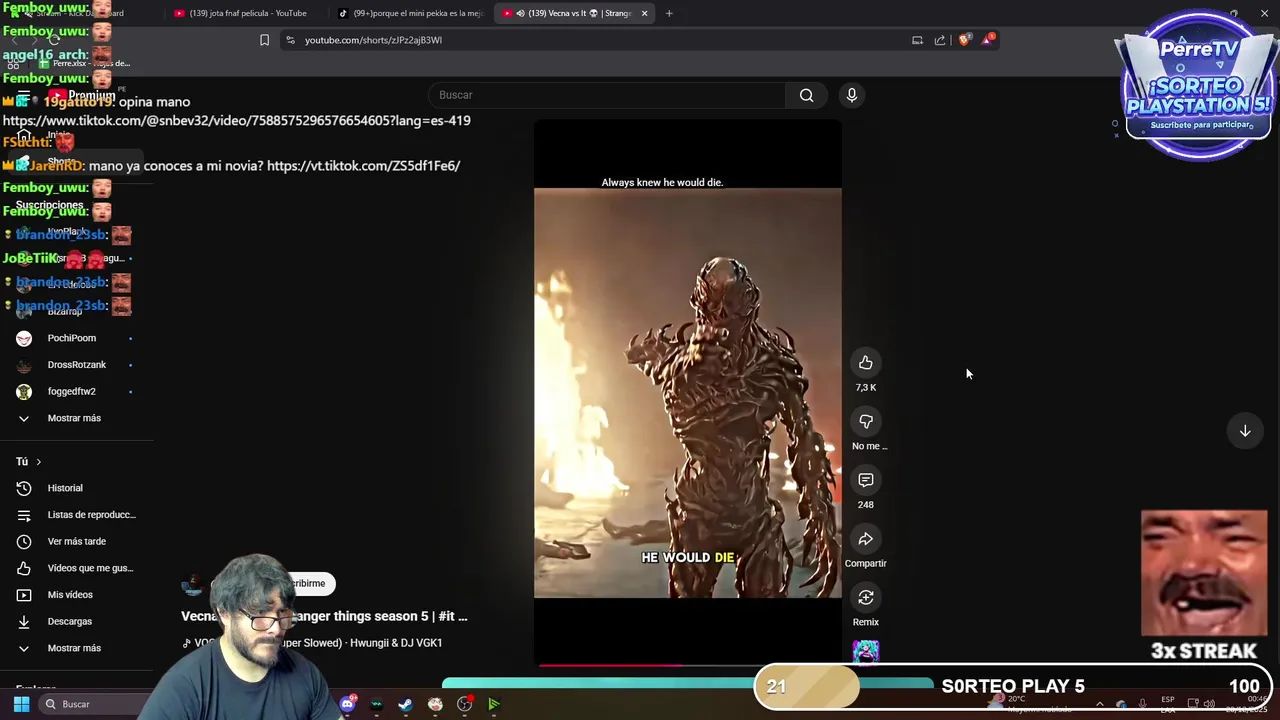Close the Vecna vs It tab

[644, 13]
